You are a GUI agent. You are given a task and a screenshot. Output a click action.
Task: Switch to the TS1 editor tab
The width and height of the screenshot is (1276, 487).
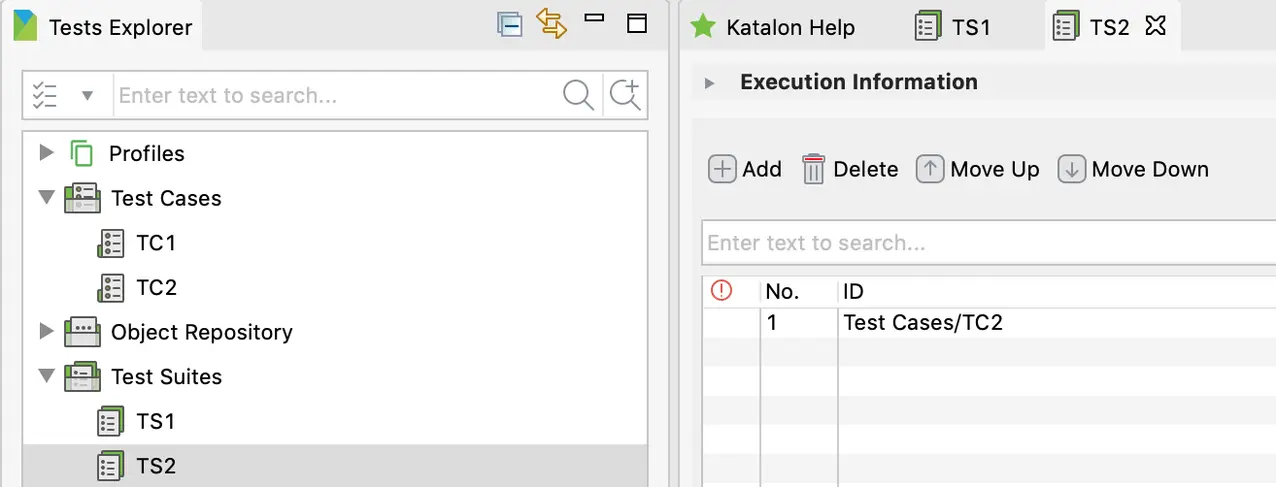pos(954,27)
